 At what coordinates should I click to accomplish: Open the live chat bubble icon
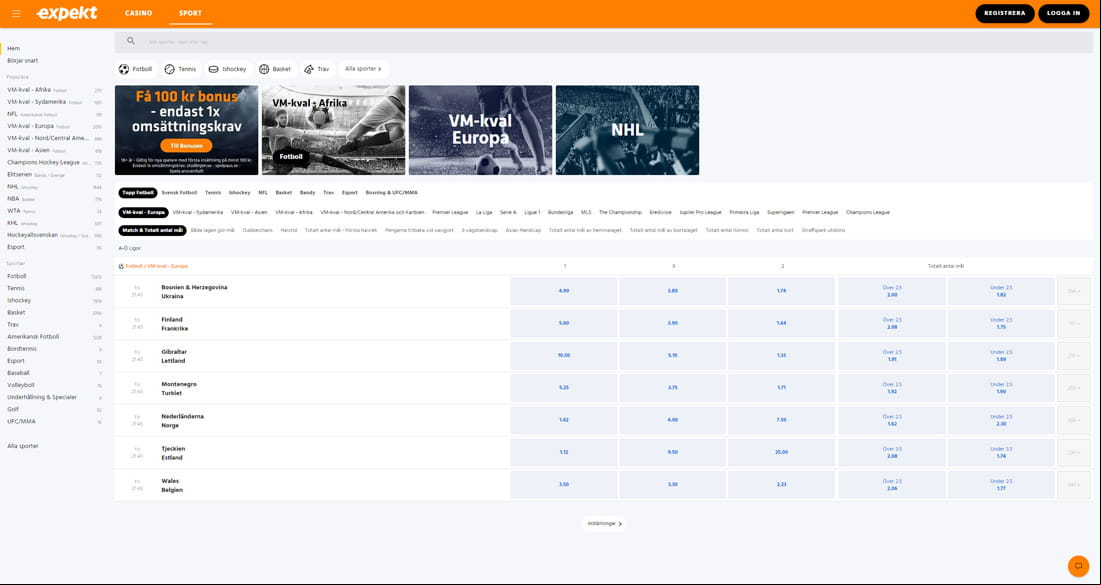coord(1079,566)
